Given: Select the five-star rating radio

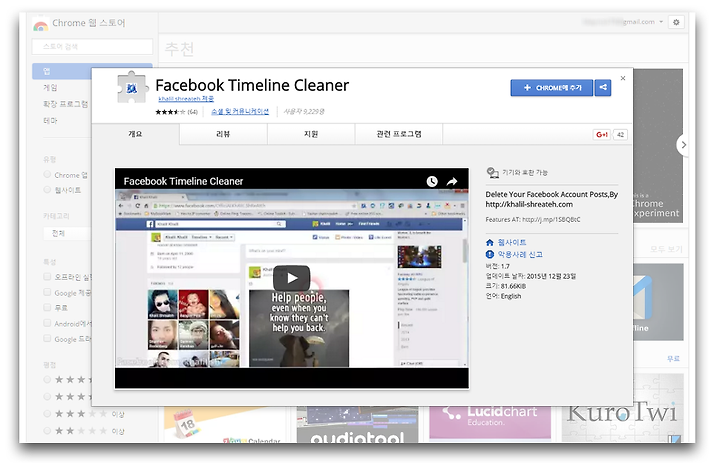Looking at the screenshot, I should pyautogui.click(x=47, y=379).
